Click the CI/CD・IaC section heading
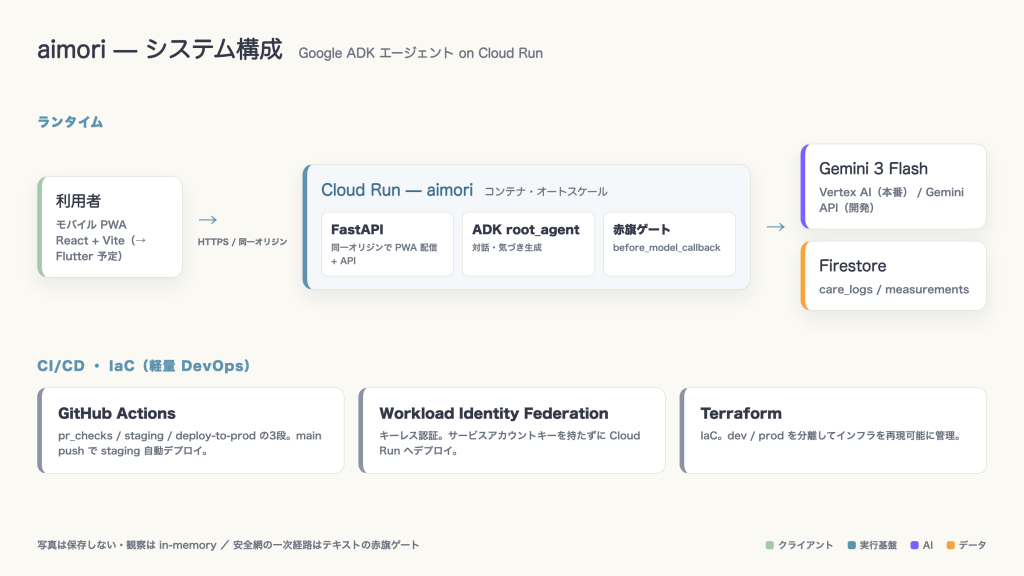 click(144, 366)
